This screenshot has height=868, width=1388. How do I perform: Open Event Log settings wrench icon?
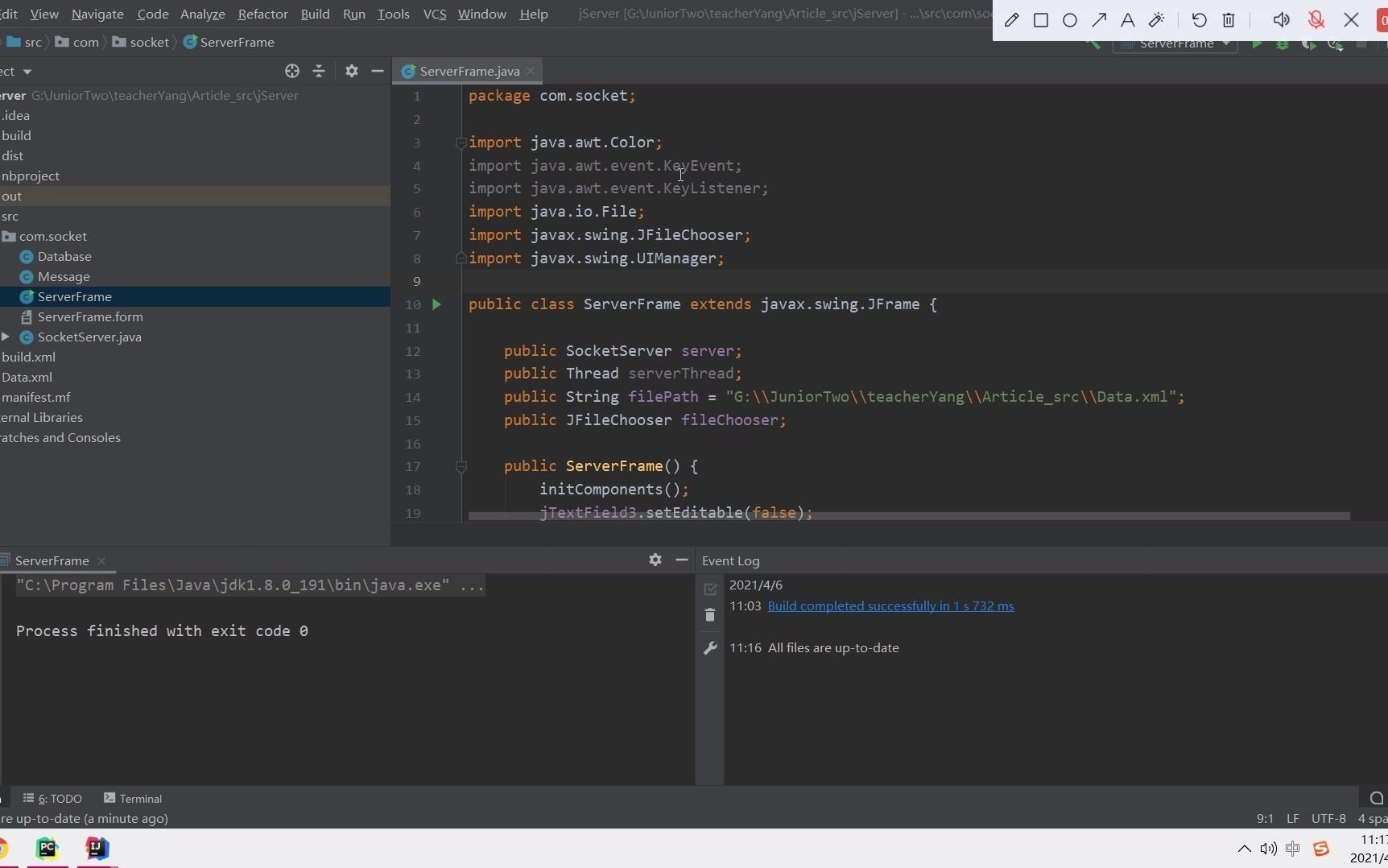point(710,647)
